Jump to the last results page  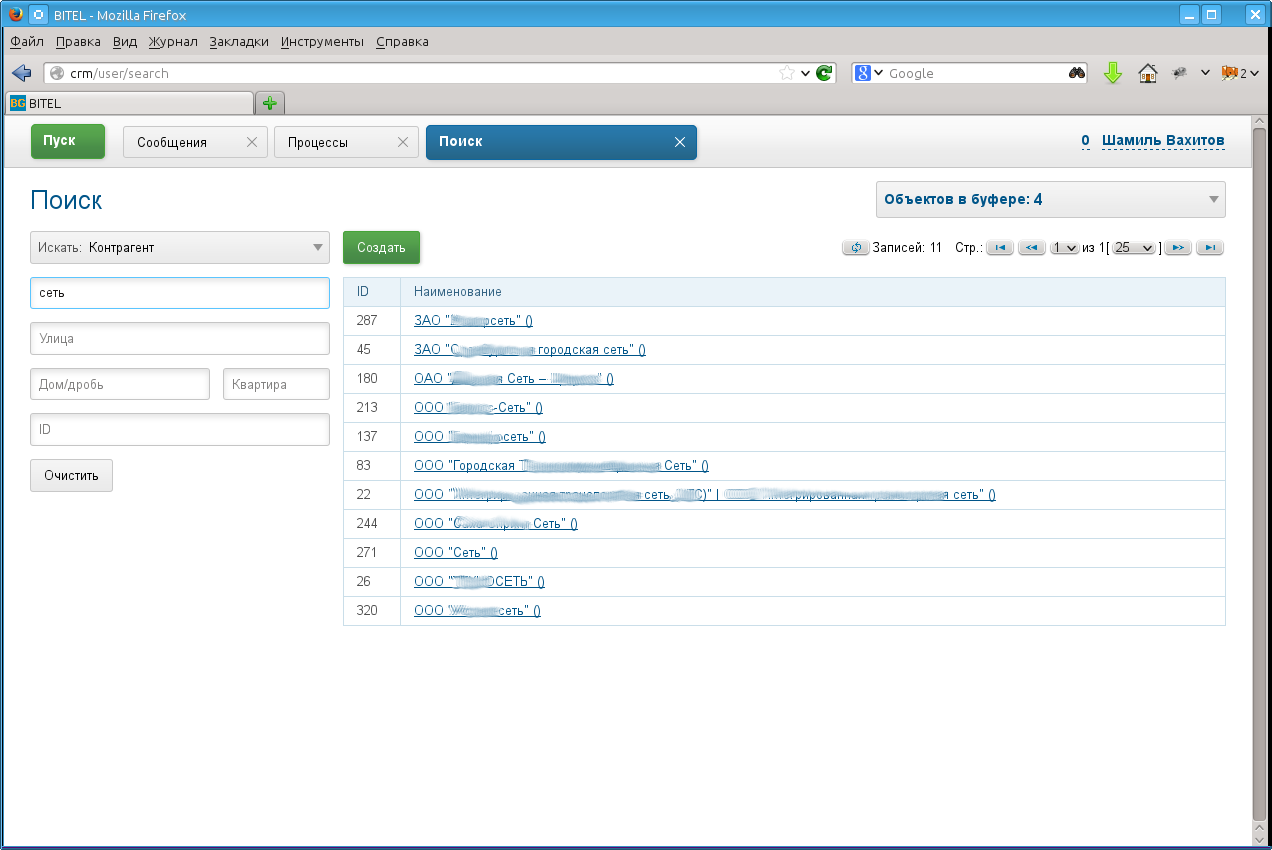(1210, 248)
